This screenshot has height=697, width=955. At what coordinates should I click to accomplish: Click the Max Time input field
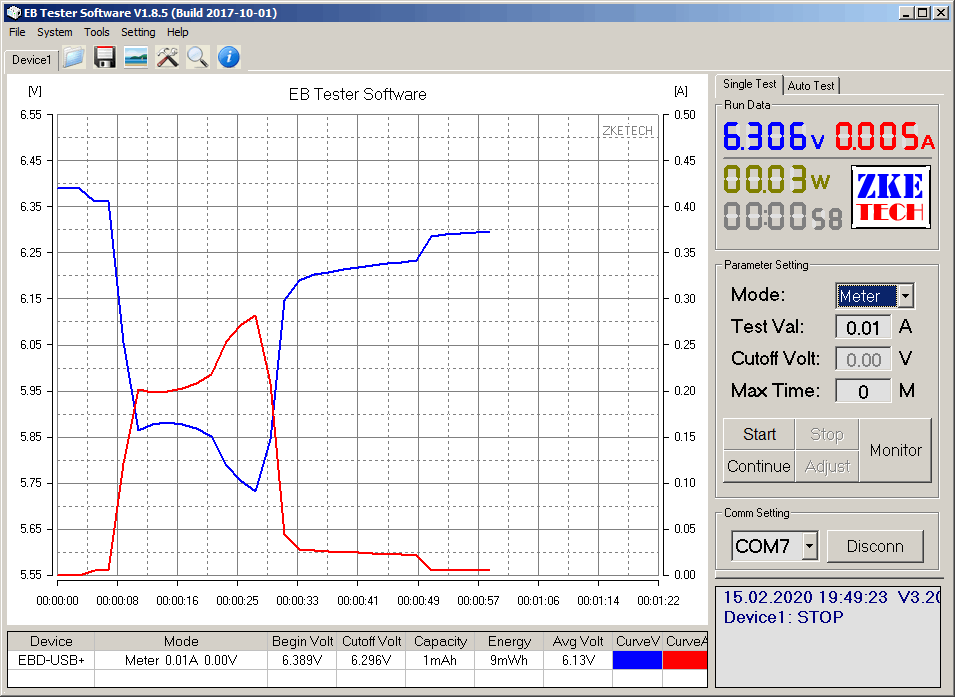click(863, 391)
